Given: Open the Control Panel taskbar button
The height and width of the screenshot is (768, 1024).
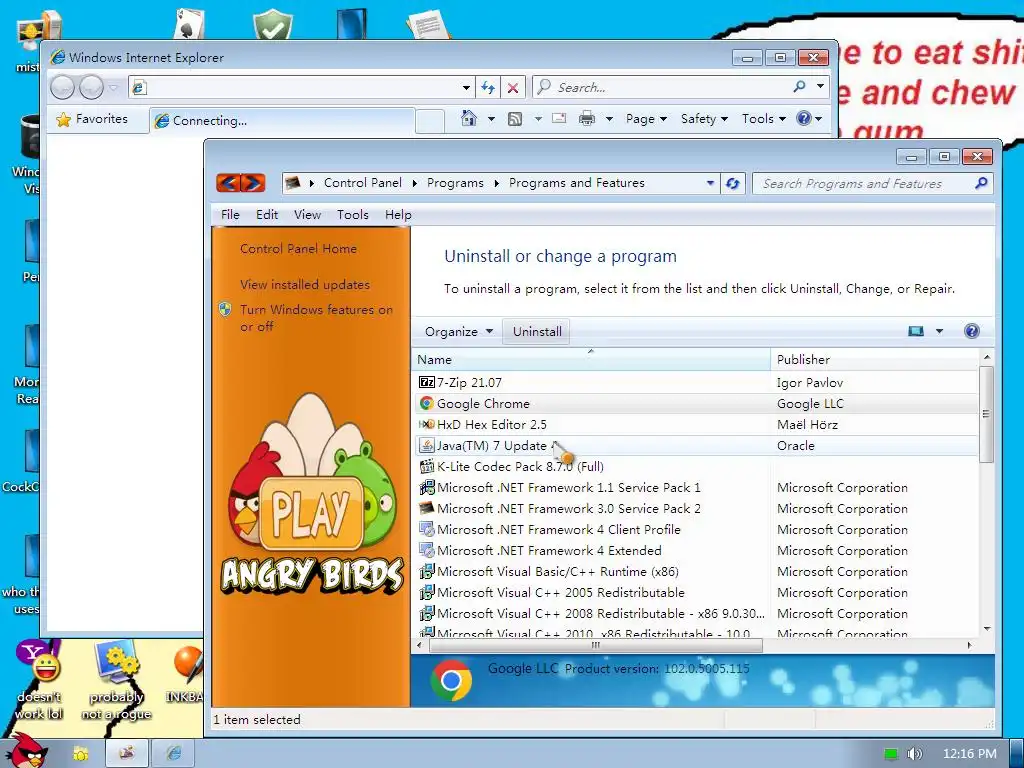Looking at the screenshot, I should (127, 753).
